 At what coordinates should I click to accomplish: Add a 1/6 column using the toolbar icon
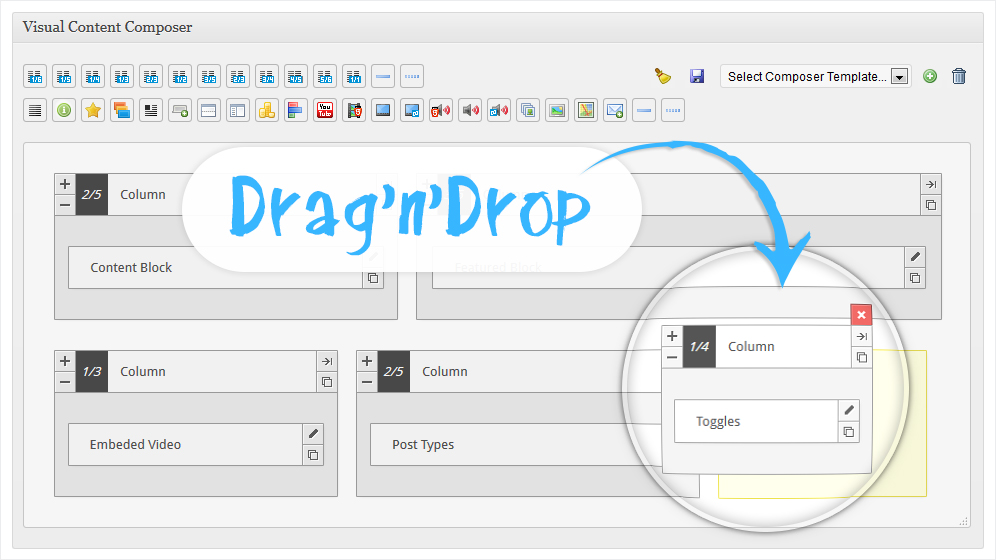tap(35, 76)
